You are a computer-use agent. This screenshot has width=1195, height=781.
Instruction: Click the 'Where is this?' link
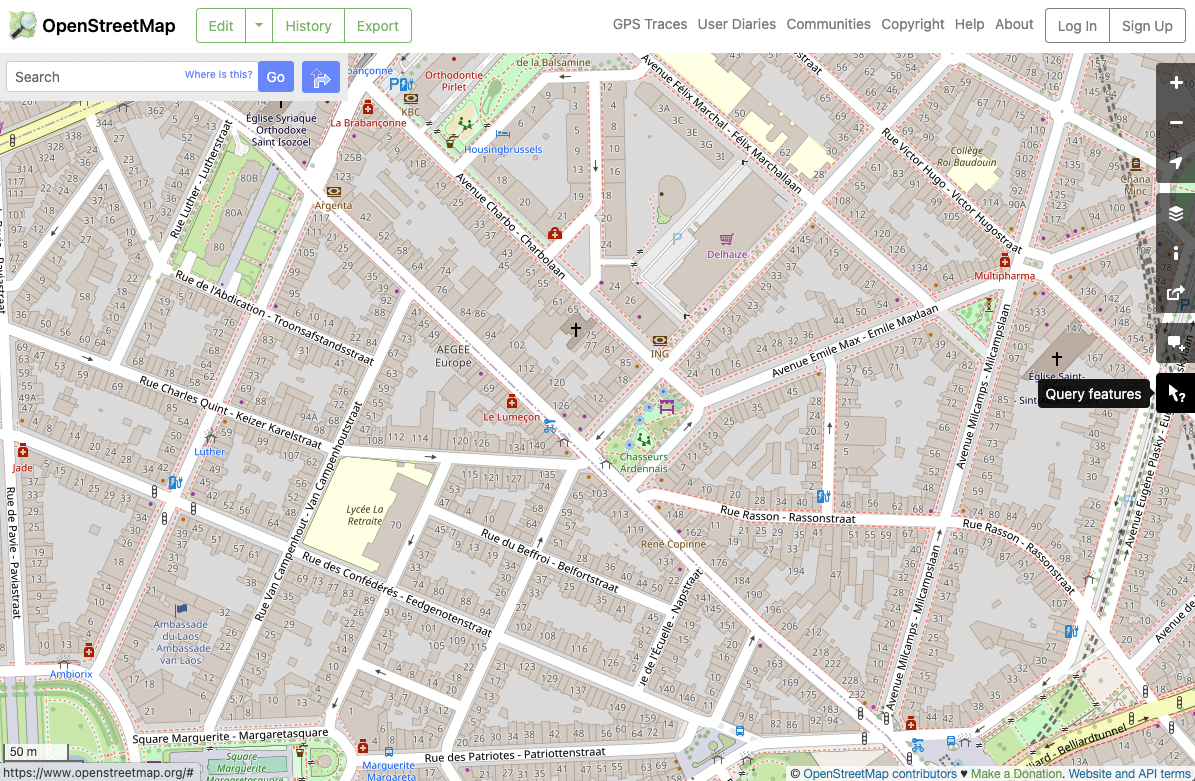tap(219, 75)
